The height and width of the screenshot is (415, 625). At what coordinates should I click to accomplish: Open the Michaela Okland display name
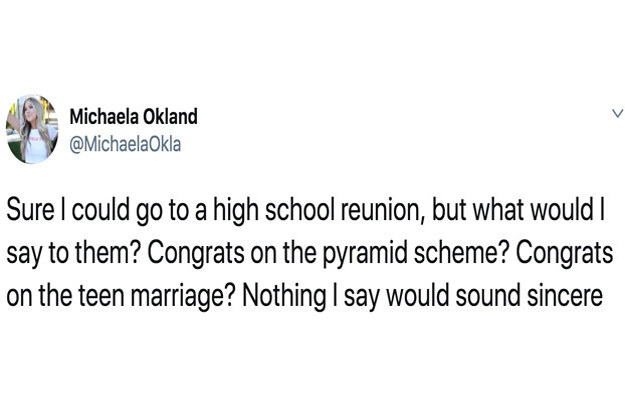click(x=134, y=116)
